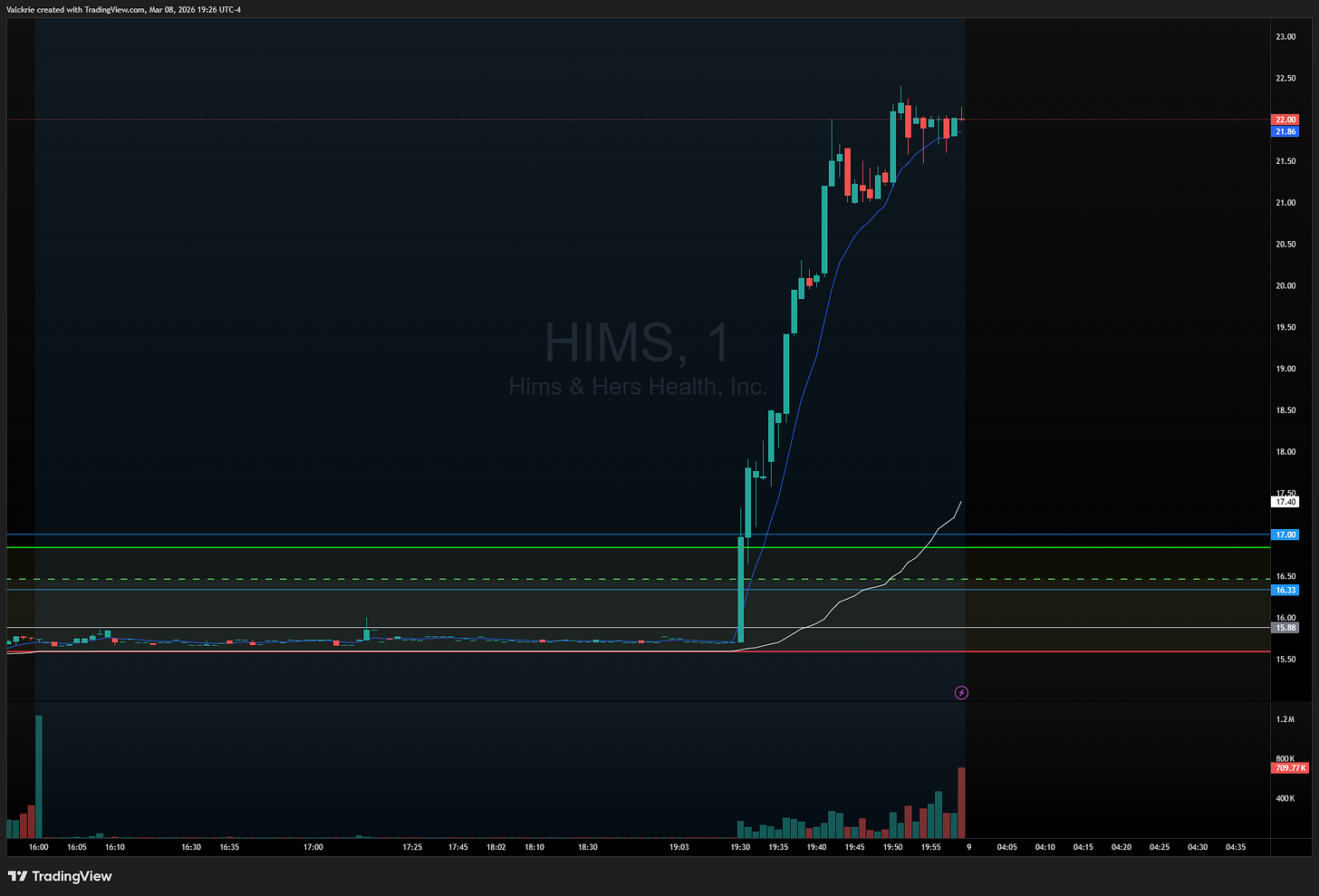Click the 19:55 time axis label
Image resolution: width=1319 pixels, height=896 pixels.
point(930,847)
